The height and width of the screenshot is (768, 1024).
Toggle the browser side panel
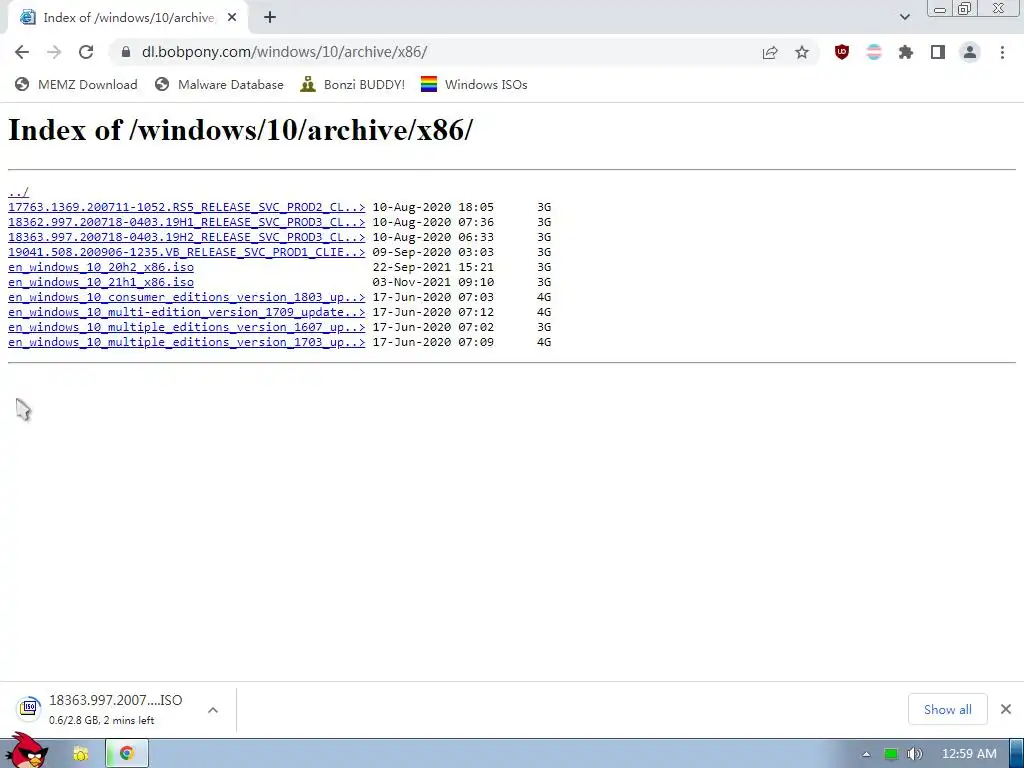pos(938,52)
